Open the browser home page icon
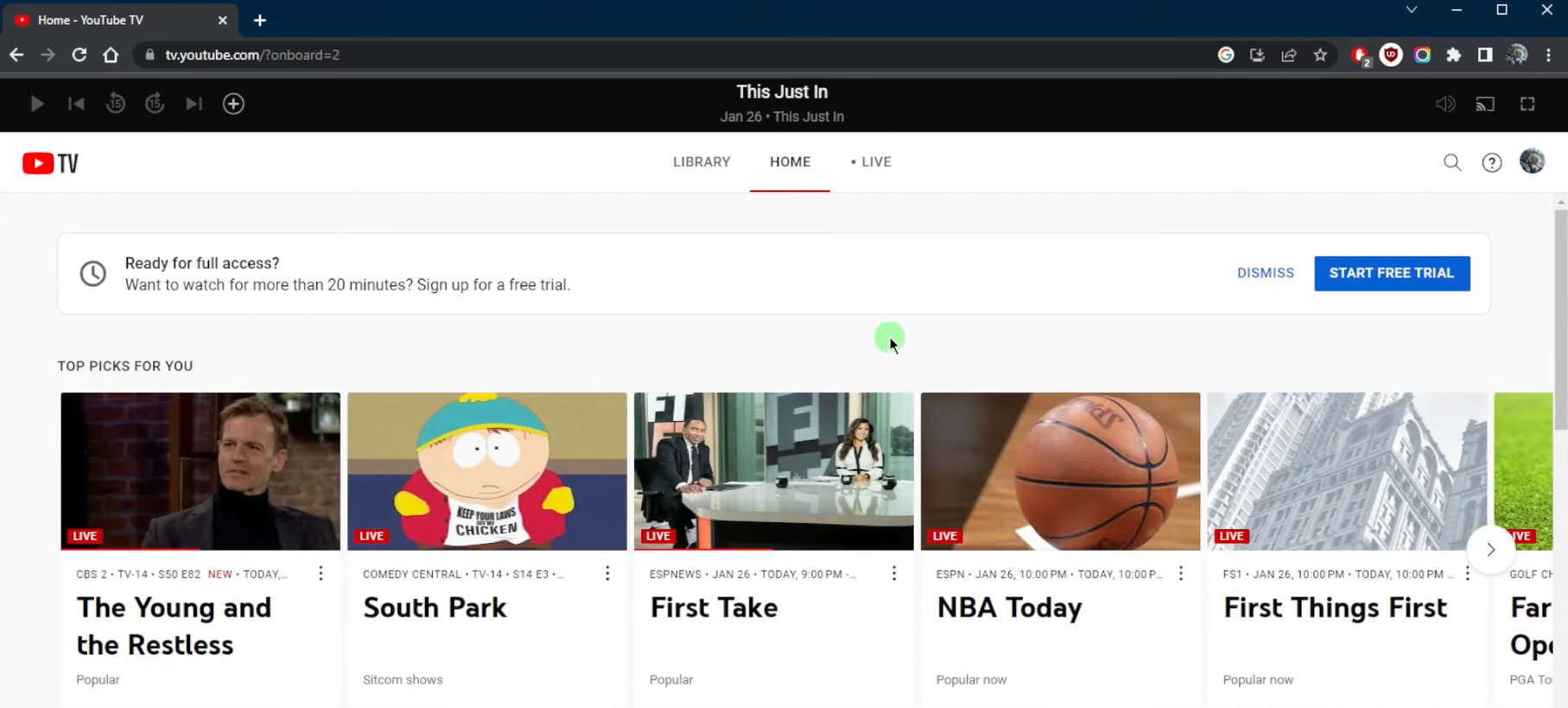This screenshot has height=708, width=1568. [x=111, y=54]
